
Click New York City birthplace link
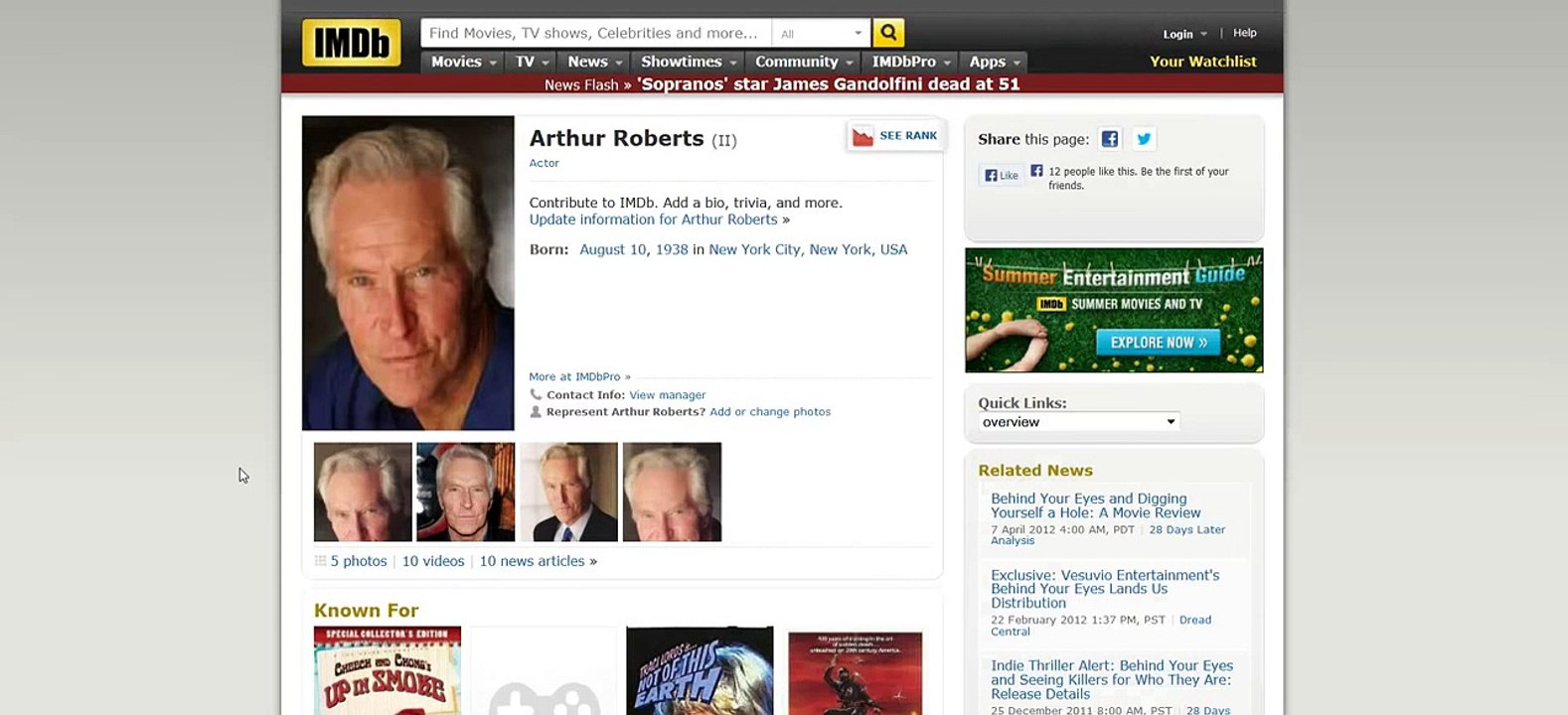(808, 249)
